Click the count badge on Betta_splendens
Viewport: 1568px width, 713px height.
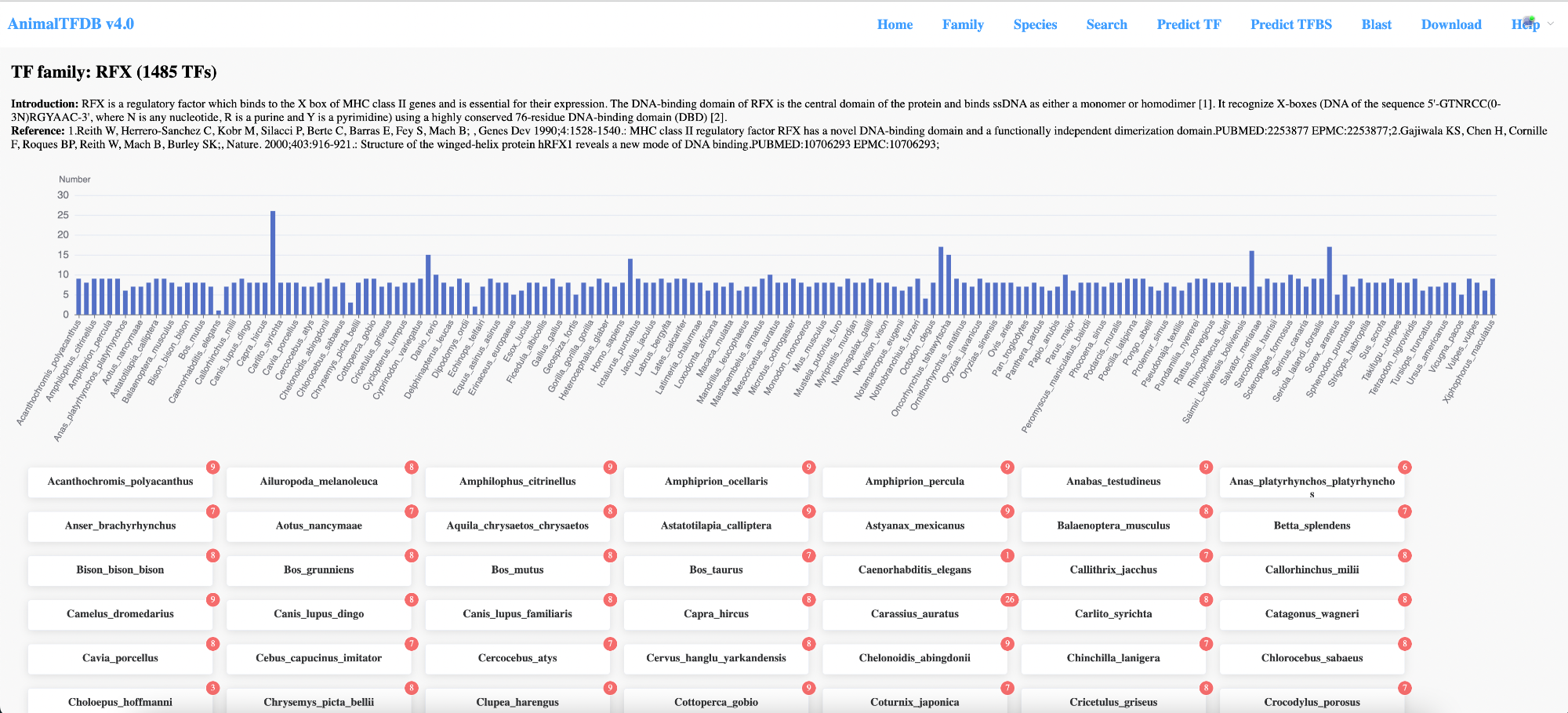(x=1405, y=511)
